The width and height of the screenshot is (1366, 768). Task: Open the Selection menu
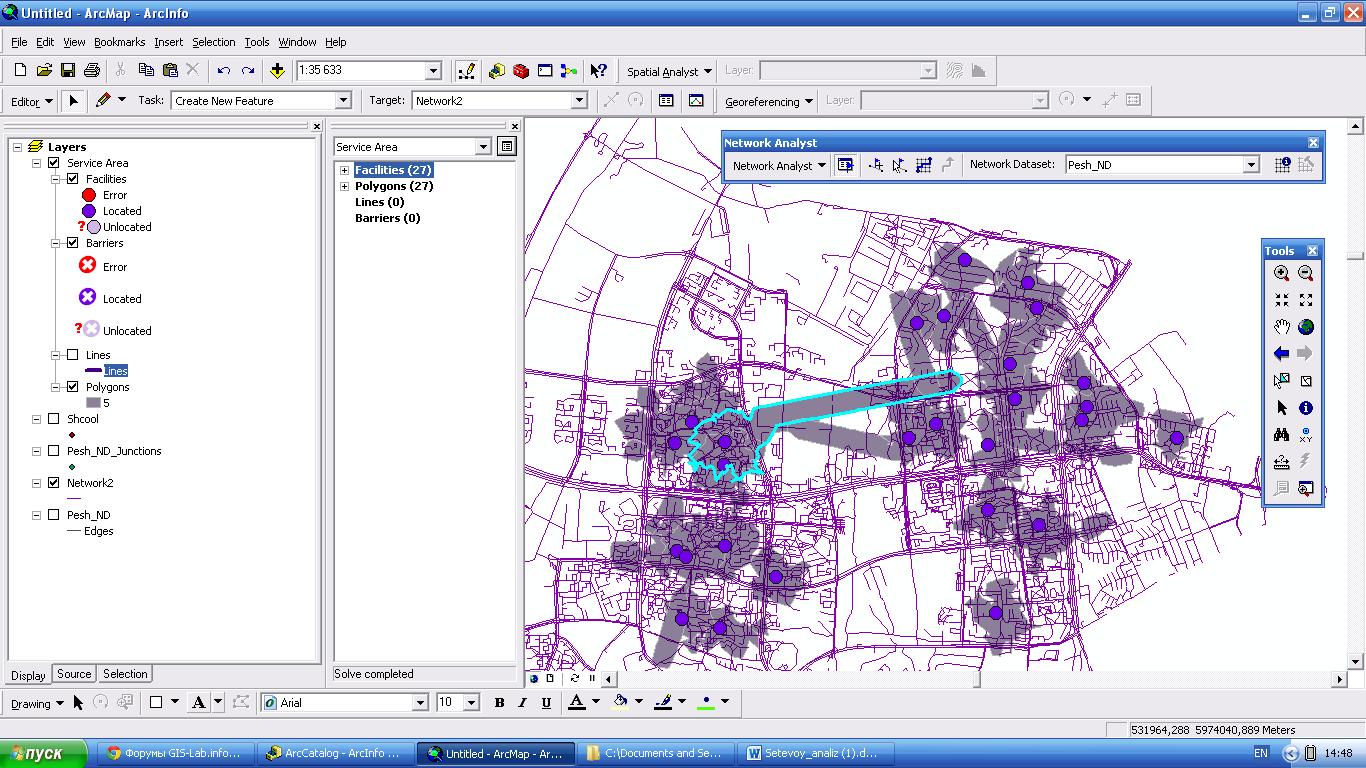click(213, 42)
